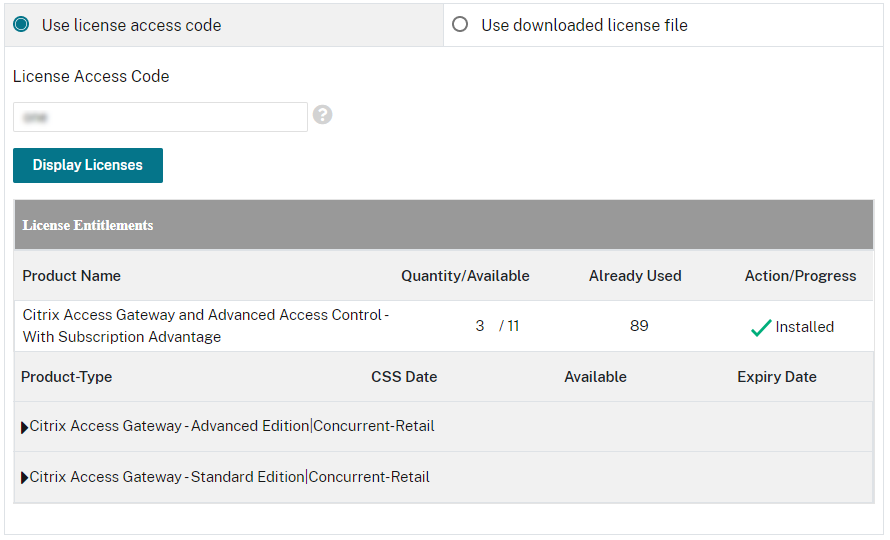Click the Already Used column header
890x540 pixels.
click(x=635, y=276)
